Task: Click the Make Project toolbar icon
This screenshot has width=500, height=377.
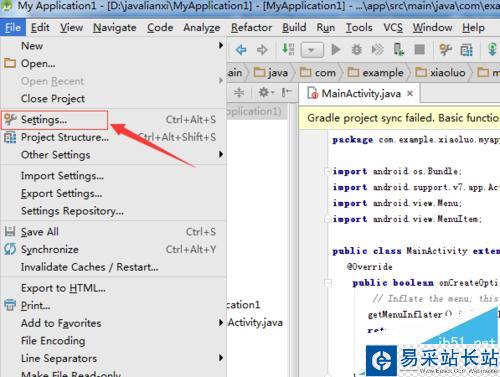Action: tap(288, 49)
